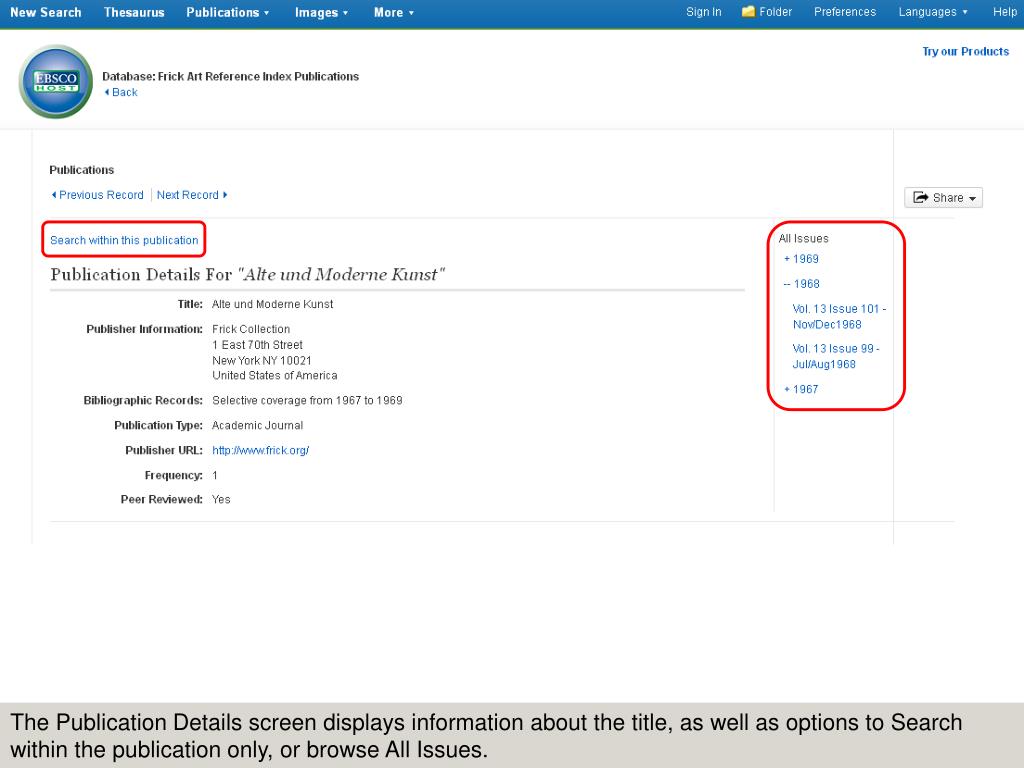Click the 'Frick Collection' publisher text

(x=251, y=329)
